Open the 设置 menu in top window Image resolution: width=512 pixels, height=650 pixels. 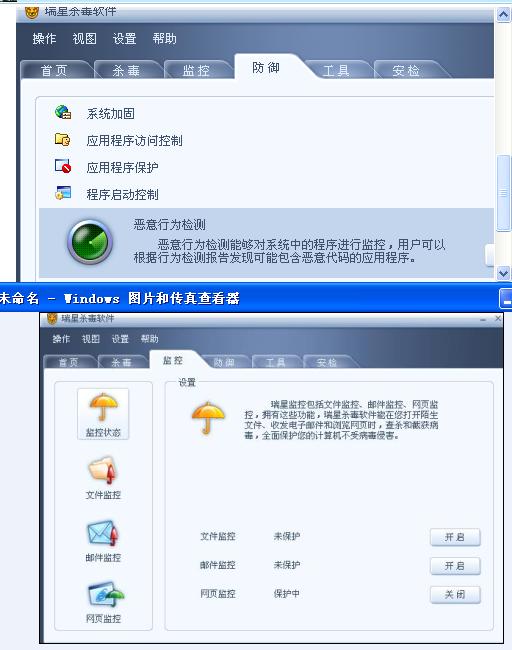coord(124,39)
